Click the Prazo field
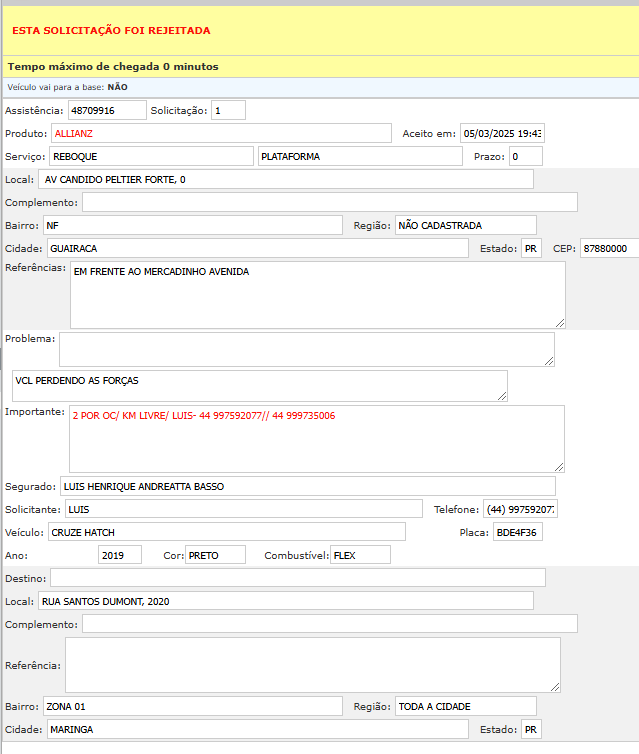The image size is (639, 754). coord(525,156)
